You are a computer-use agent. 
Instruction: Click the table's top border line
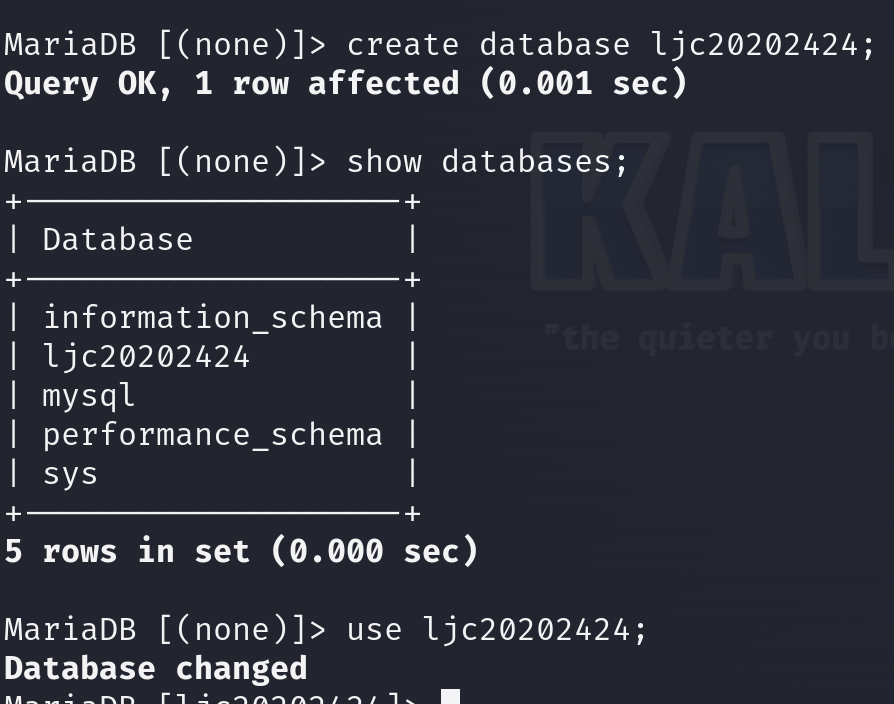212,201
